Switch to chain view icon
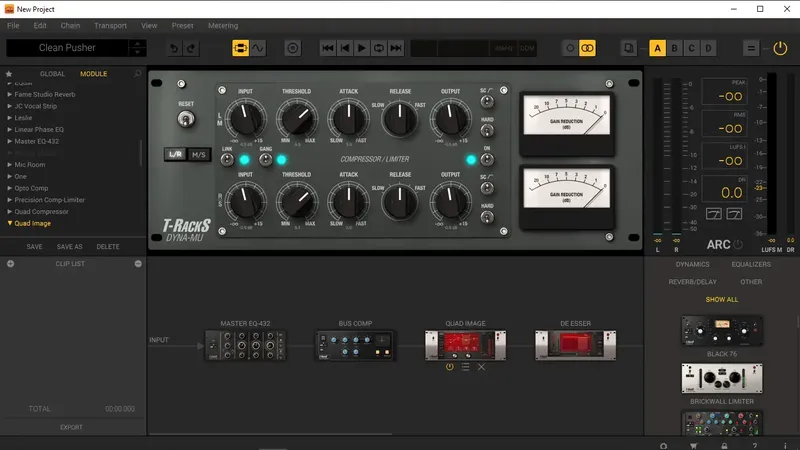This screenshot has width=800, height=450. pos(240,48)
